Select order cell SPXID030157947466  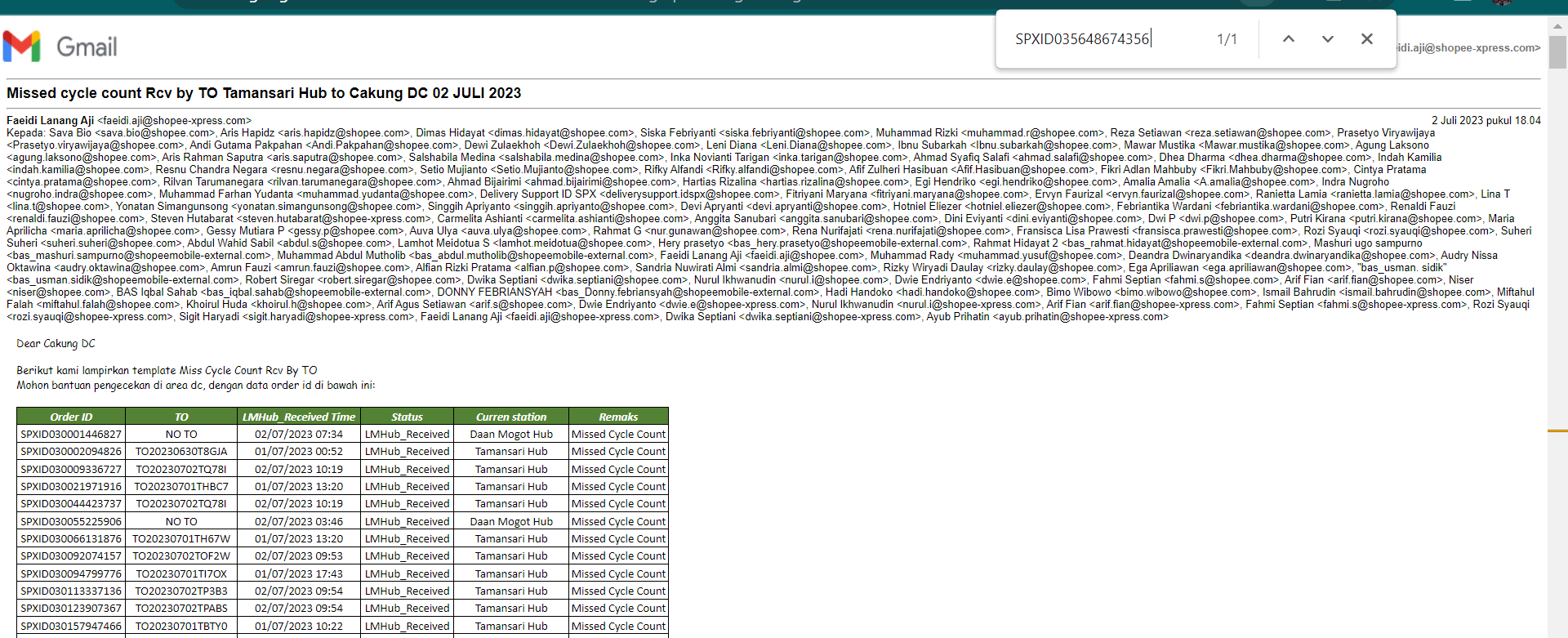pos(71,627)
